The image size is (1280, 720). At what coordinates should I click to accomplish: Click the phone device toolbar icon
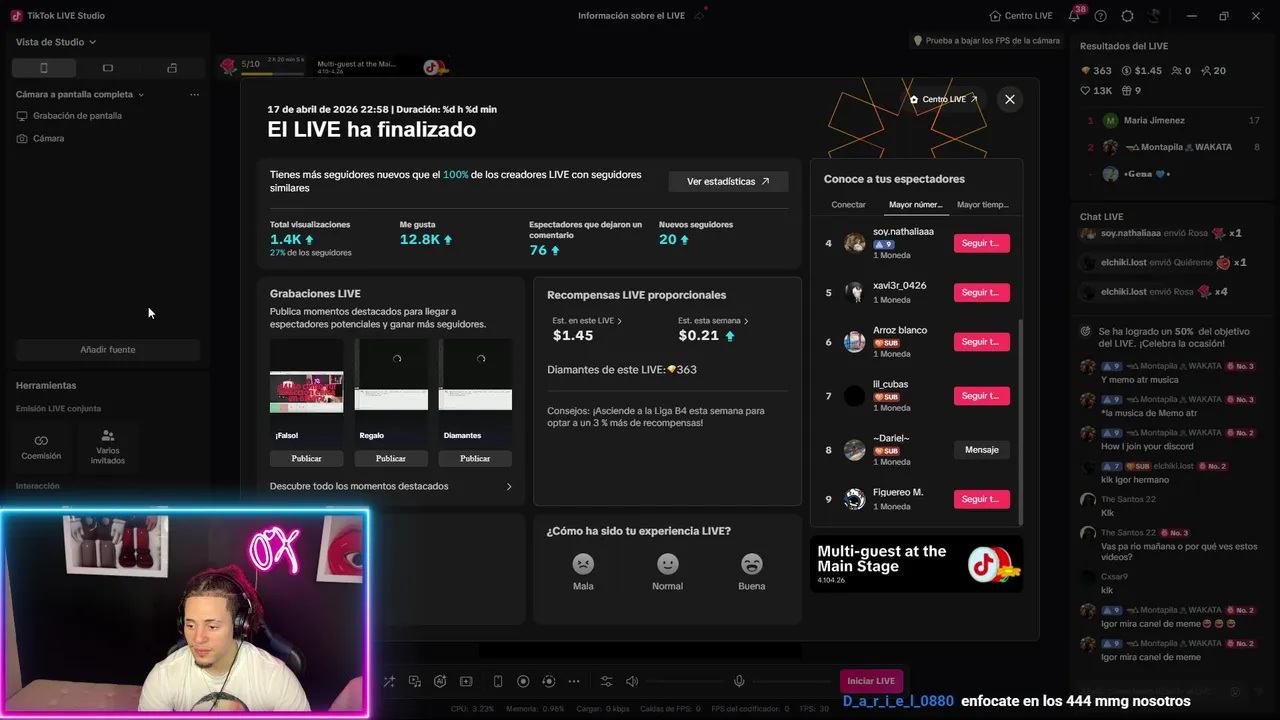[498, 681]
